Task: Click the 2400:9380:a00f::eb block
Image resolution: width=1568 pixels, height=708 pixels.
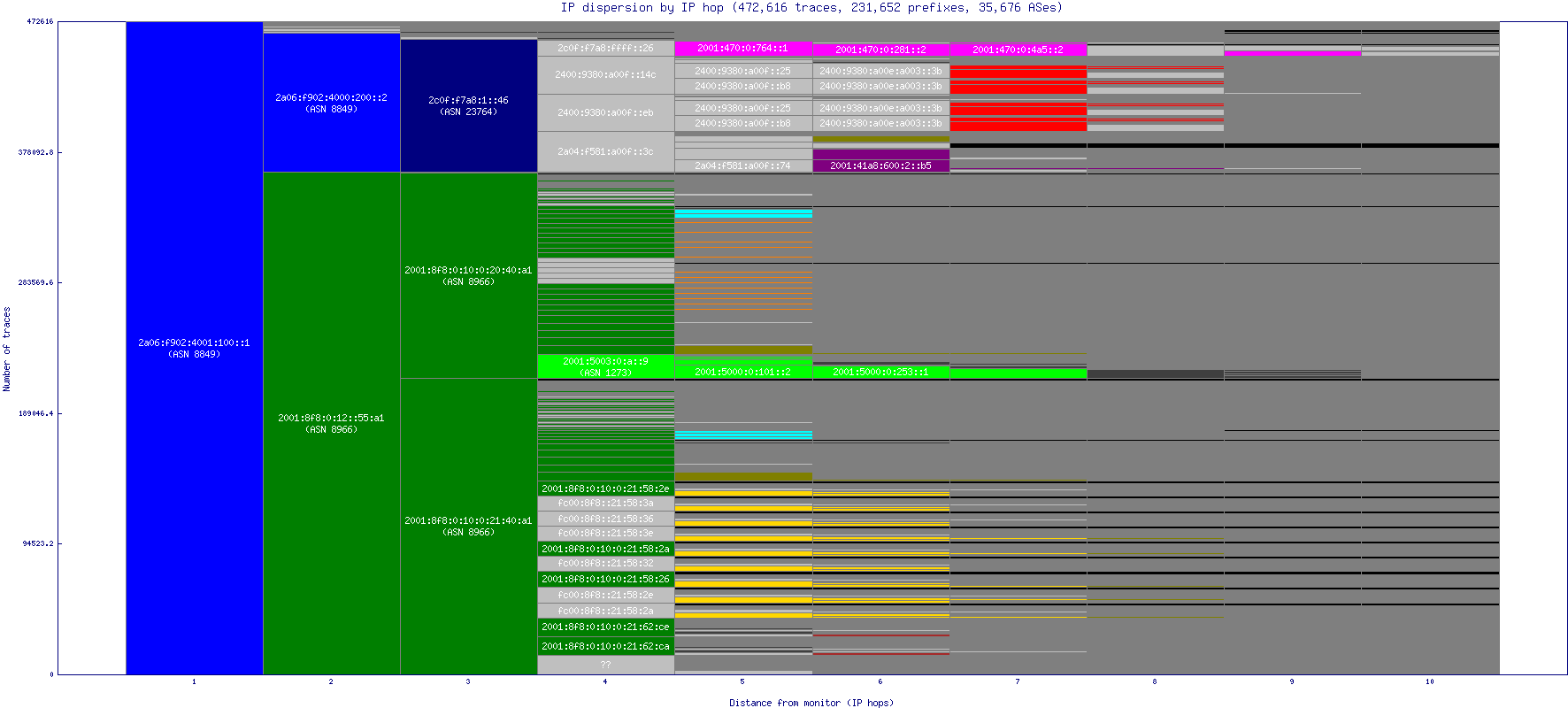Action: click(x=605, y=113)
